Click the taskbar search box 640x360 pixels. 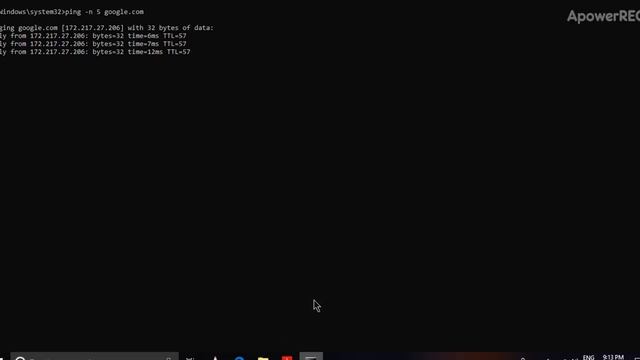pos(95,356)
